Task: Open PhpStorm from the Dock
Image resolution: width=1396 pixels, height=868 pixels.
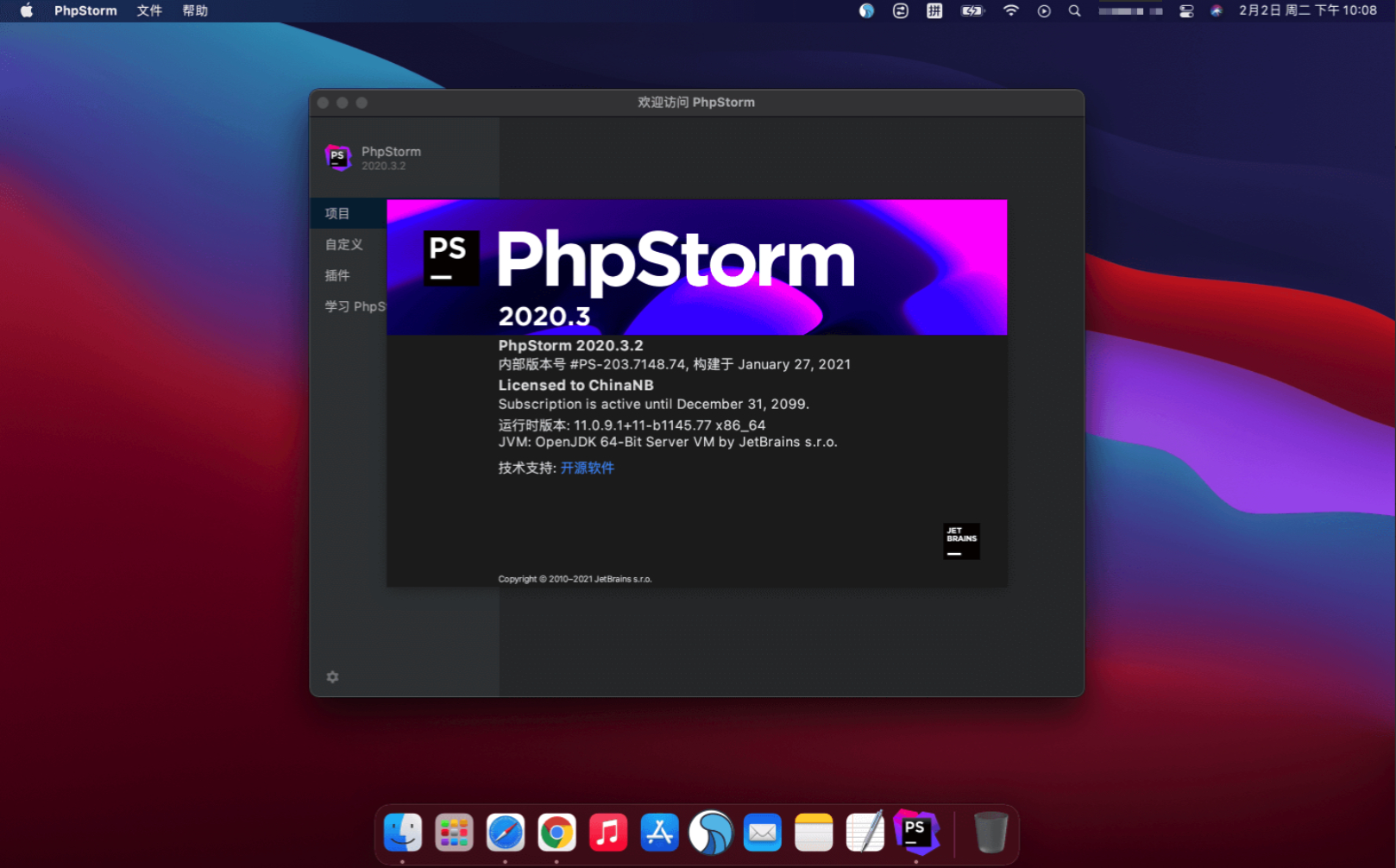Action: (915, 832)
